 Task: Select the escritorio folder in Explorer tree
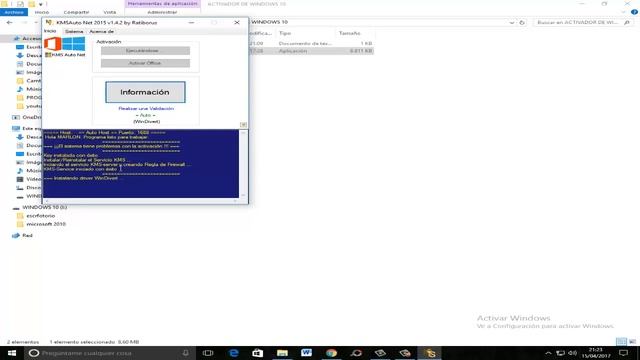click(40, 216)
